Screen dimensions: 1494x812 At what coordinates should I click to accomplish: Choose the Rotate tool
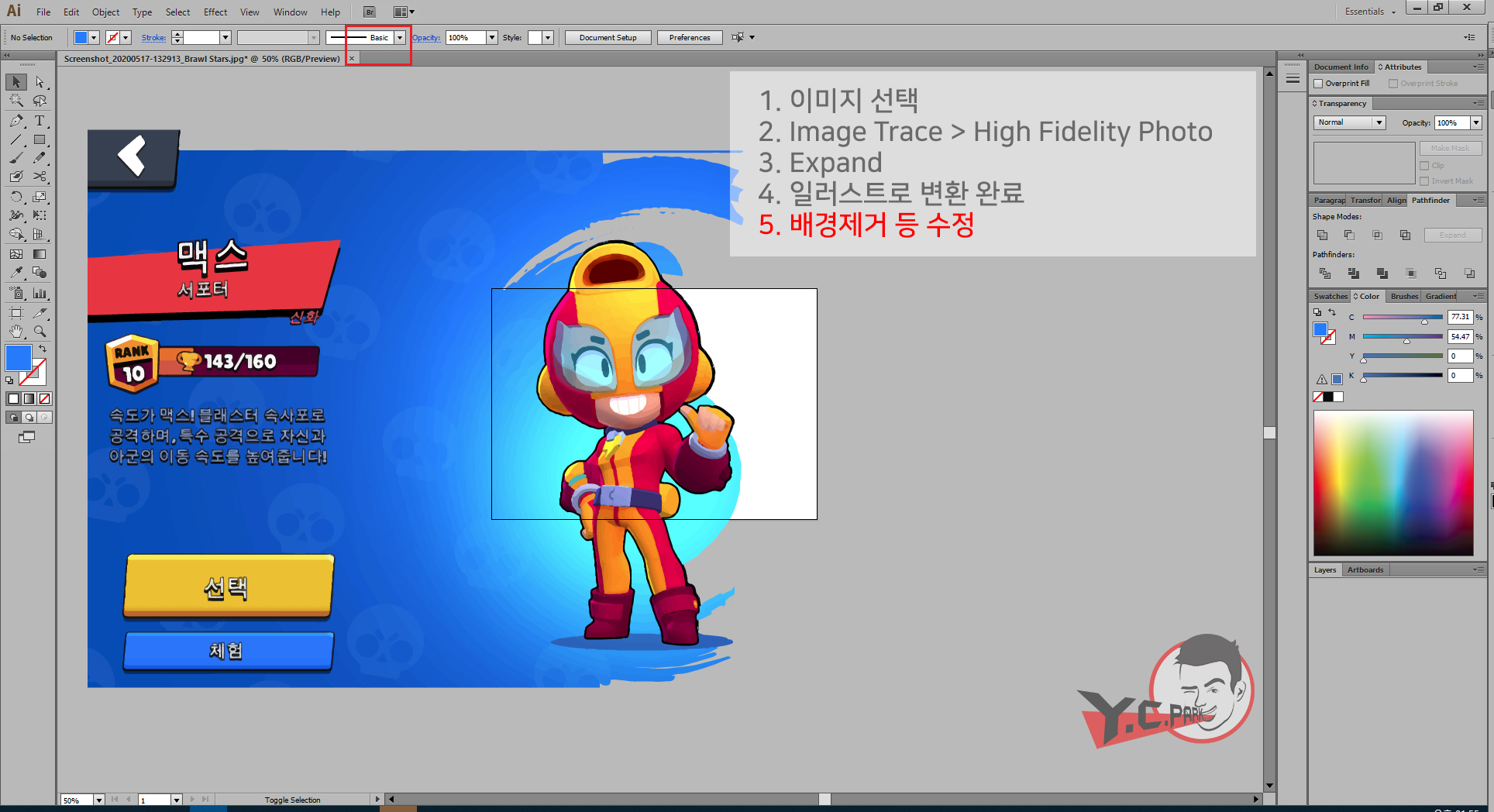point(16,197)
